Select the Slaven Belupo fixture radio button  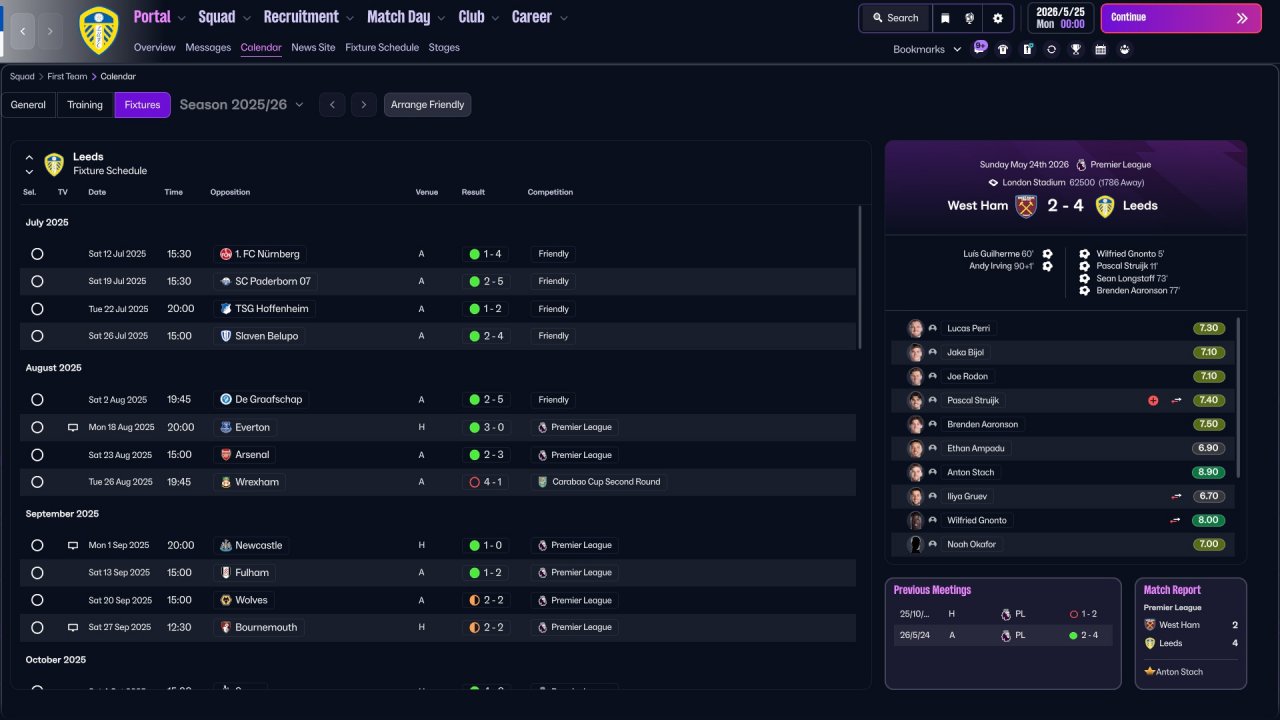(x=37, y=336)
